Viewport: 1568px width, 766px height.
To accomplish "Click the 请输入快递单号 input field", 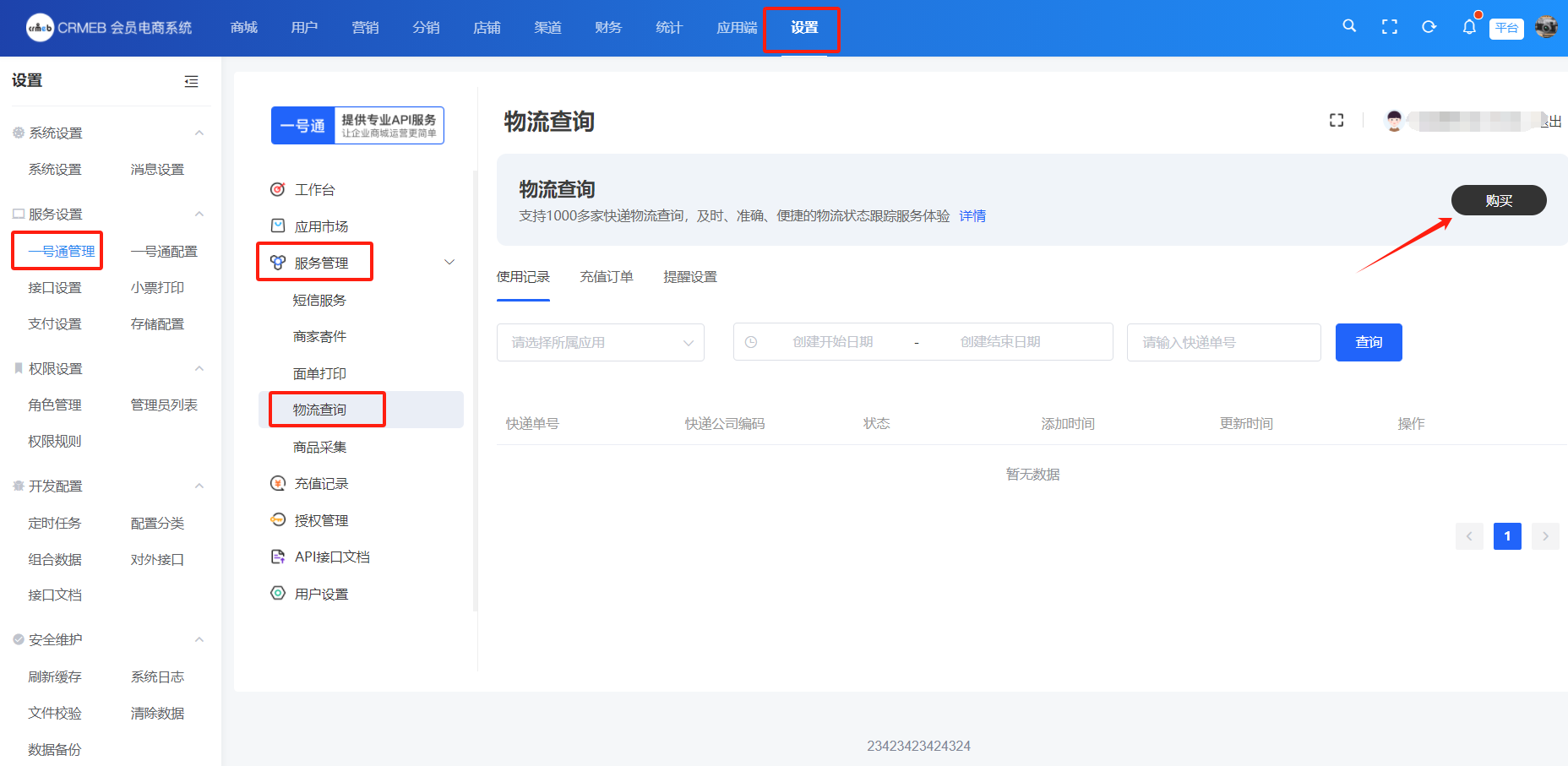I will (1222, 343).
